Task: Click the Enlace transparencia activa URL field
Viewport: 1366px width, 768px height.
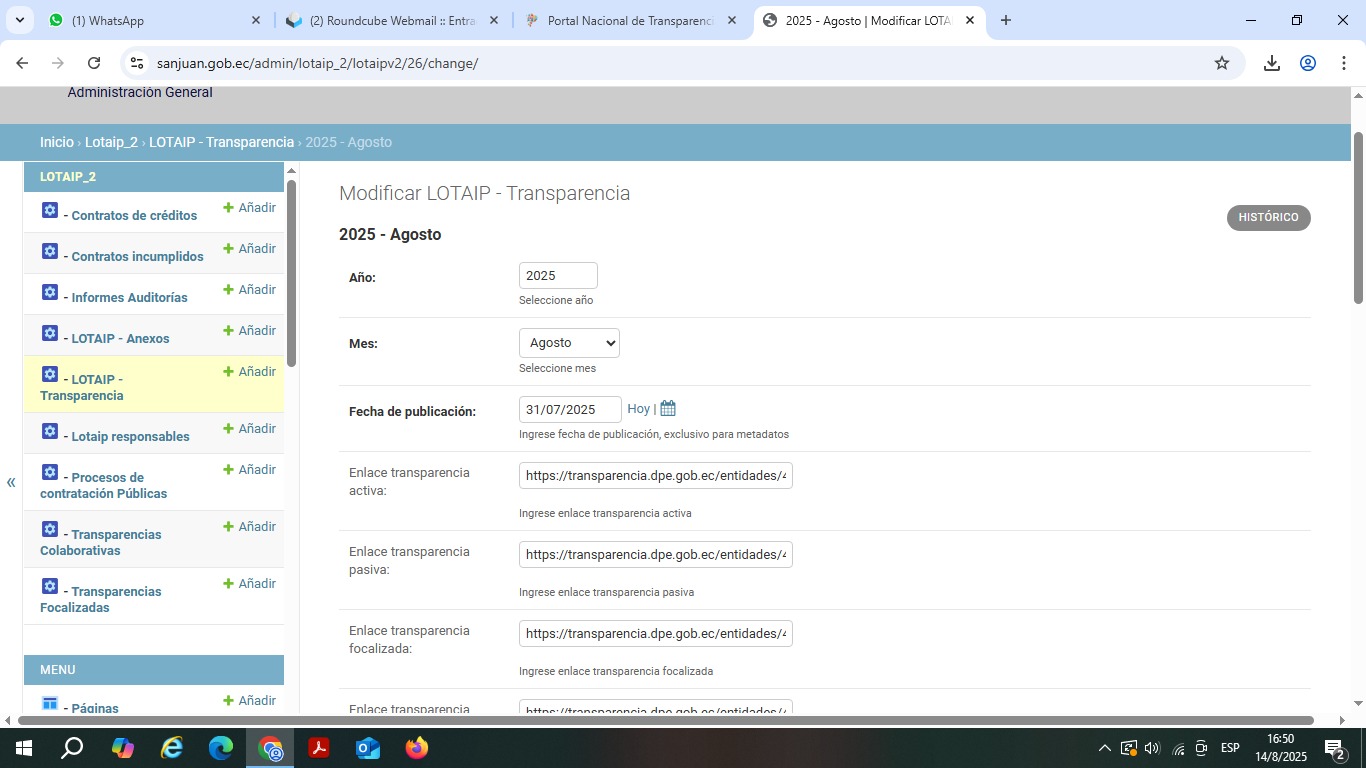Action: (x=655, y=476)
